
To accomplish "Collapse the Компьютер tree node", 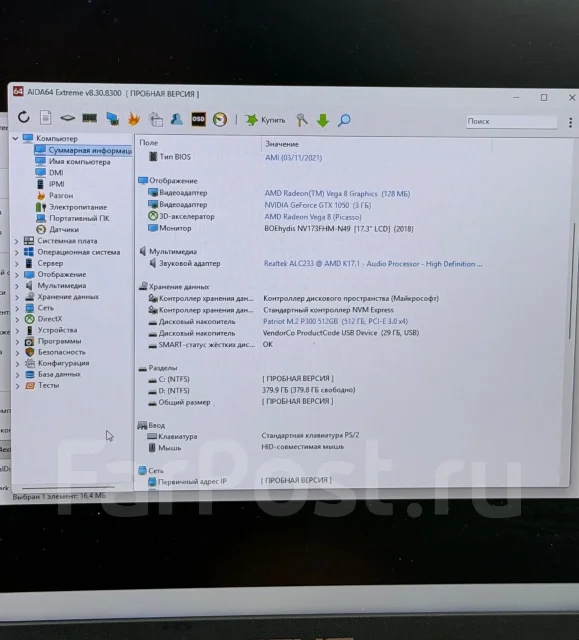I will (15, 139).
